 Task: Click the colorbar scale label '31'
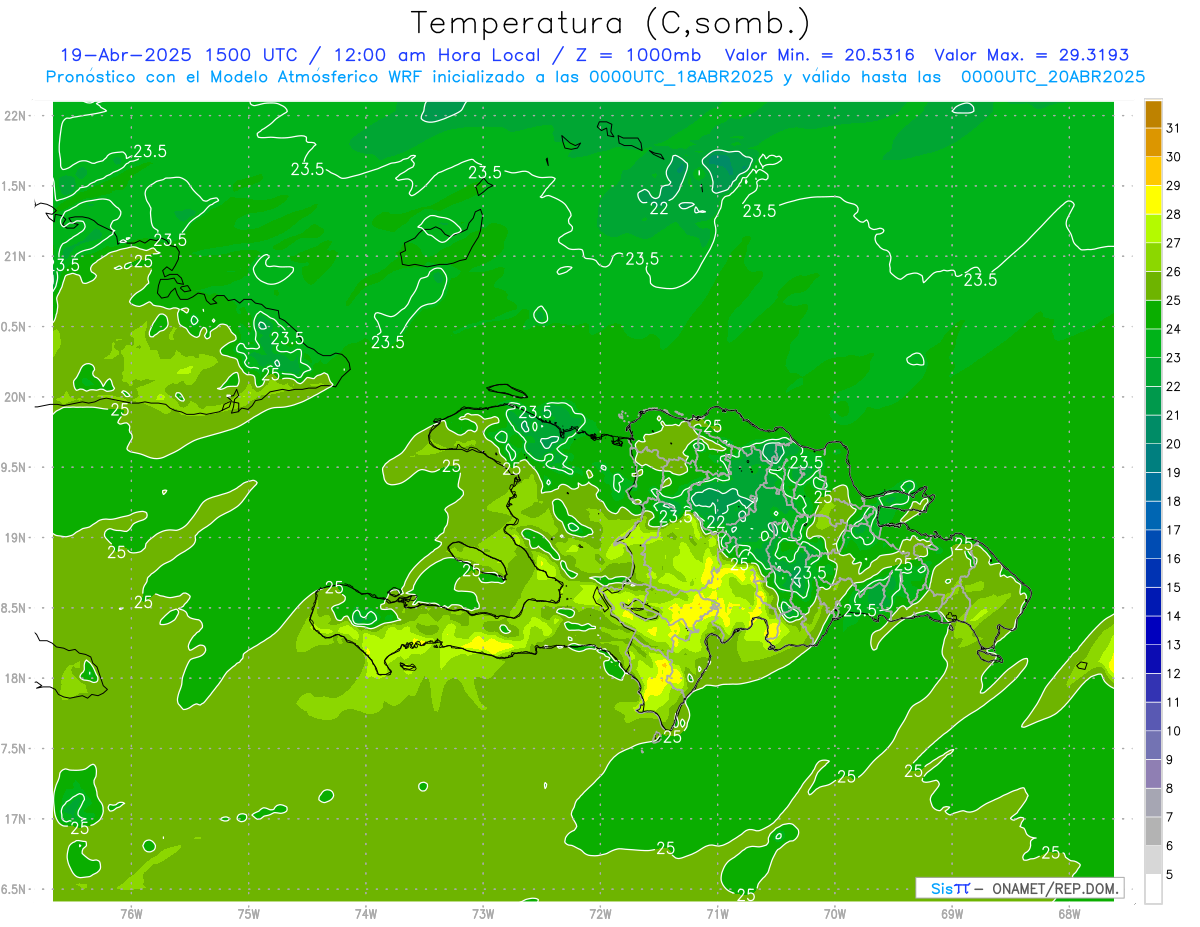pos(1174,128)
